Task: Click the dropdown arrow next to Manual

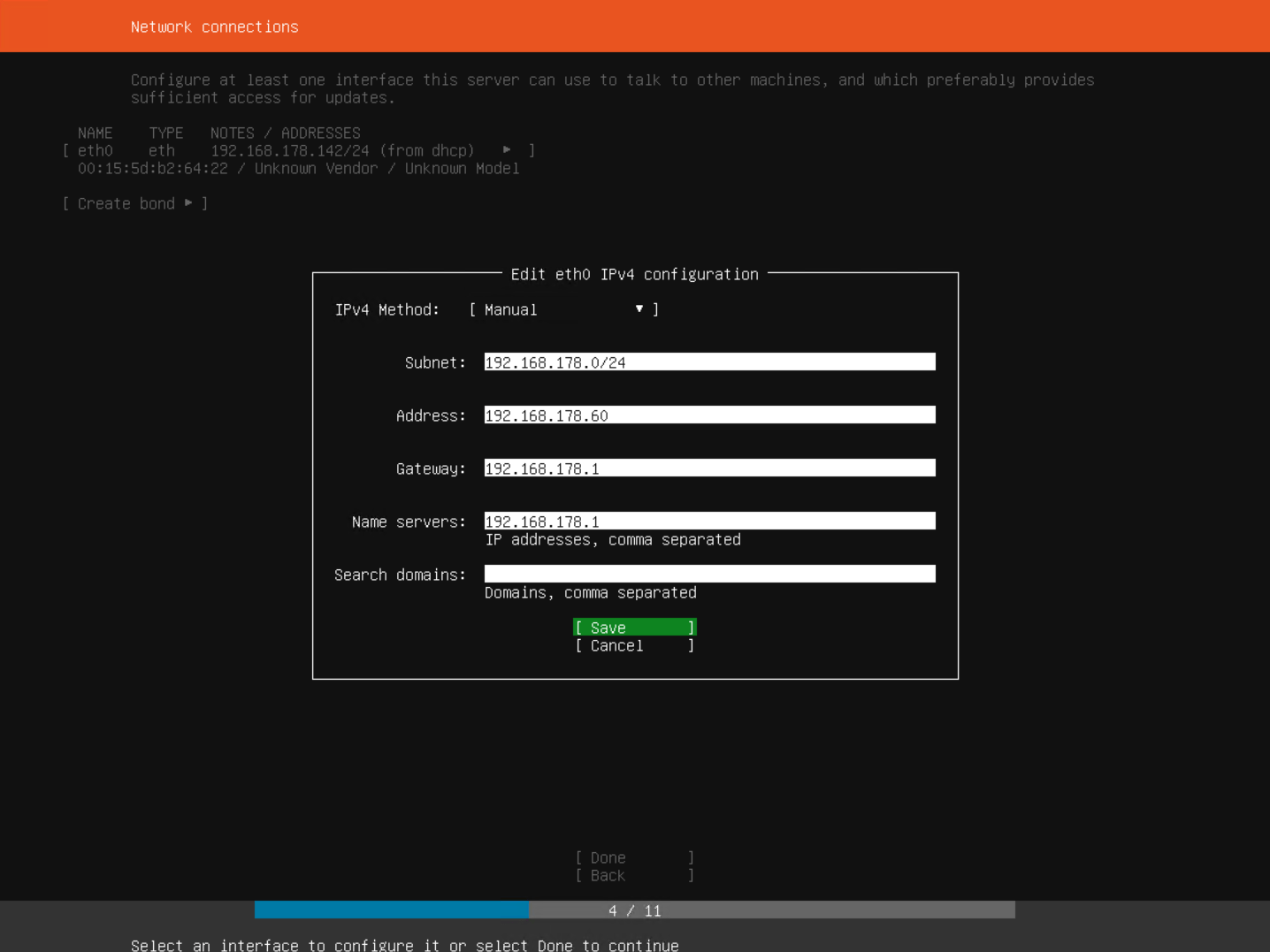Action: coord(639,309)
